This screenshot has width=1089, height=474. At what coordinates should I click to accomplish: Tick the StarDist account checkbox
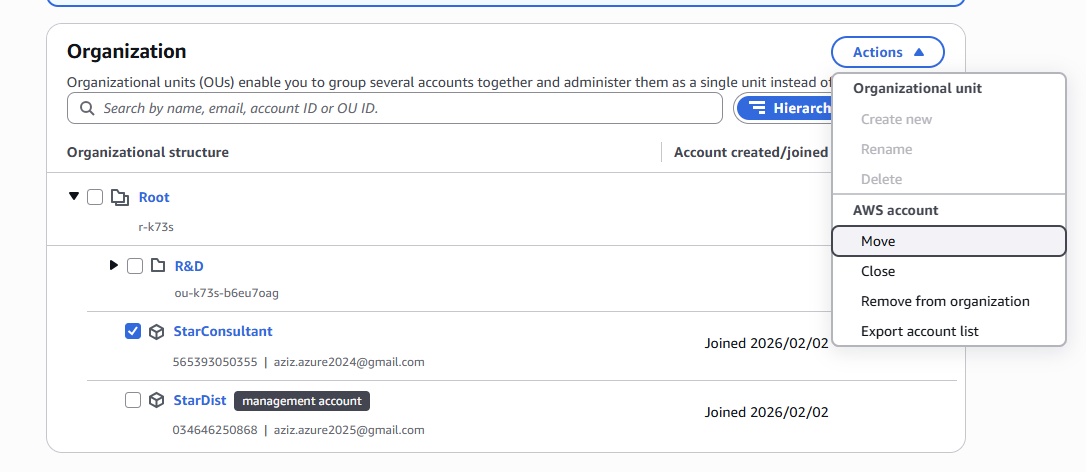tap(133, 400)
